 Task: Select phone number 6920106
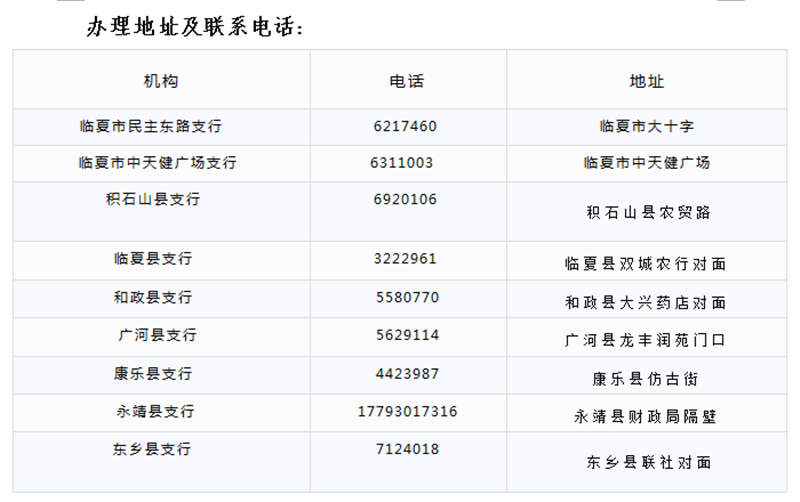[405, 199]
